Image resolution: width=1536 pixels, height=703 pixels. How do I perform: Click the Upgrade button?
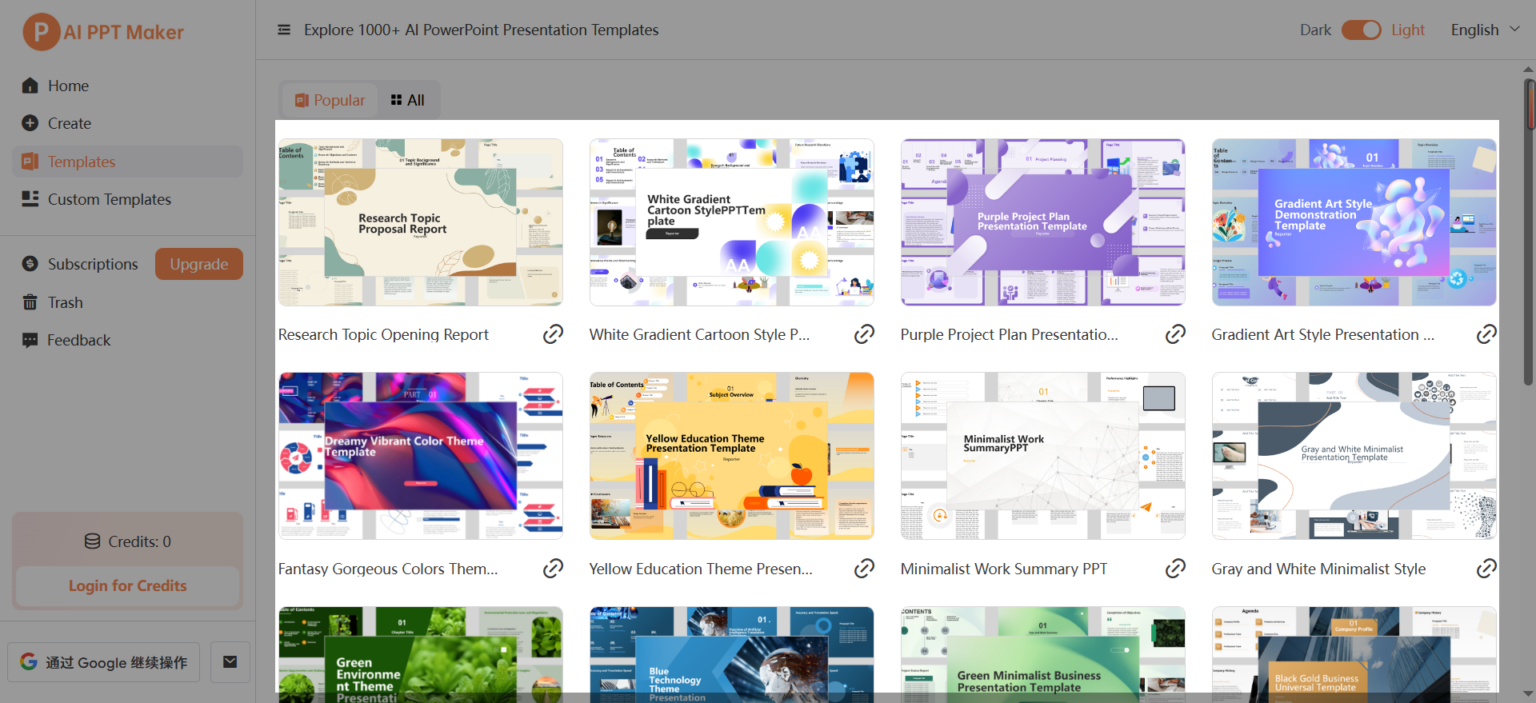point(198,264)
